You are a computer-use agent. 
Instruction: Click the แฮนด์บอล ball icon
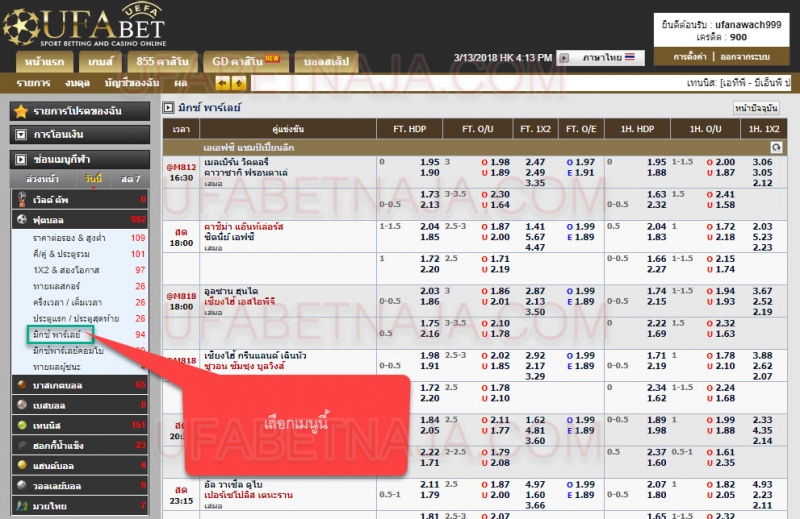point(22,465)
